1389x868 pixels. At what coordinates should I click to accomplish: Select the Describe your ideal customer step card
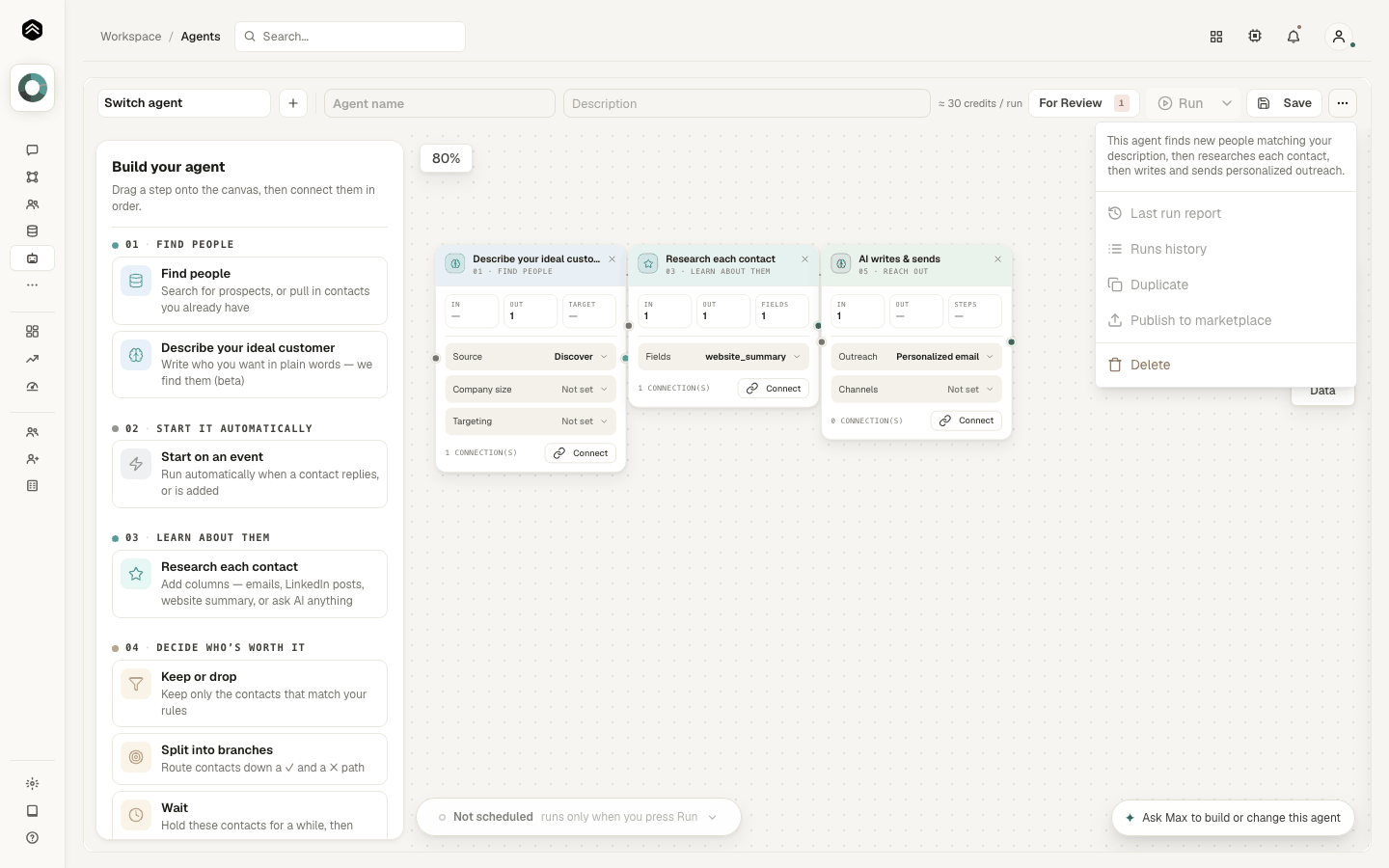tap(250, 365)
